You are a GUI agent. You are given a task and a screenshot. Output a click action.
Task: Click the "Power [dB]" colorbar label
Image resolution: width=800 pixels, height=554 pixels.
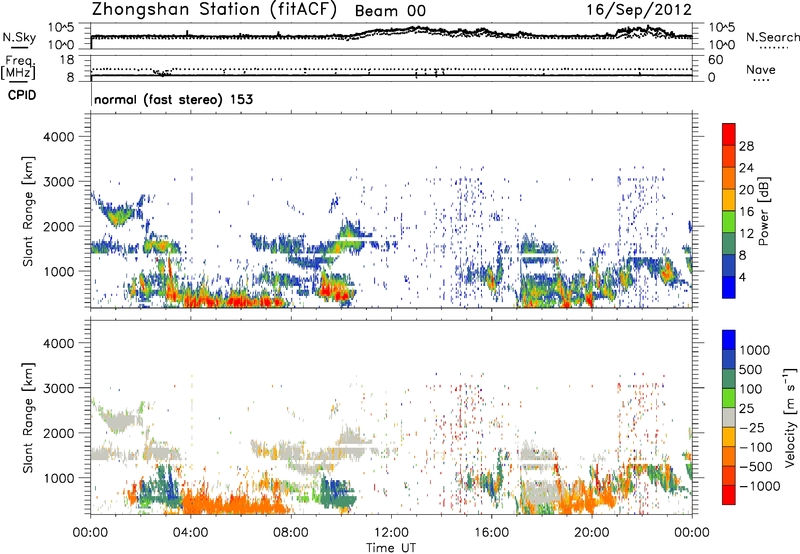763,211
